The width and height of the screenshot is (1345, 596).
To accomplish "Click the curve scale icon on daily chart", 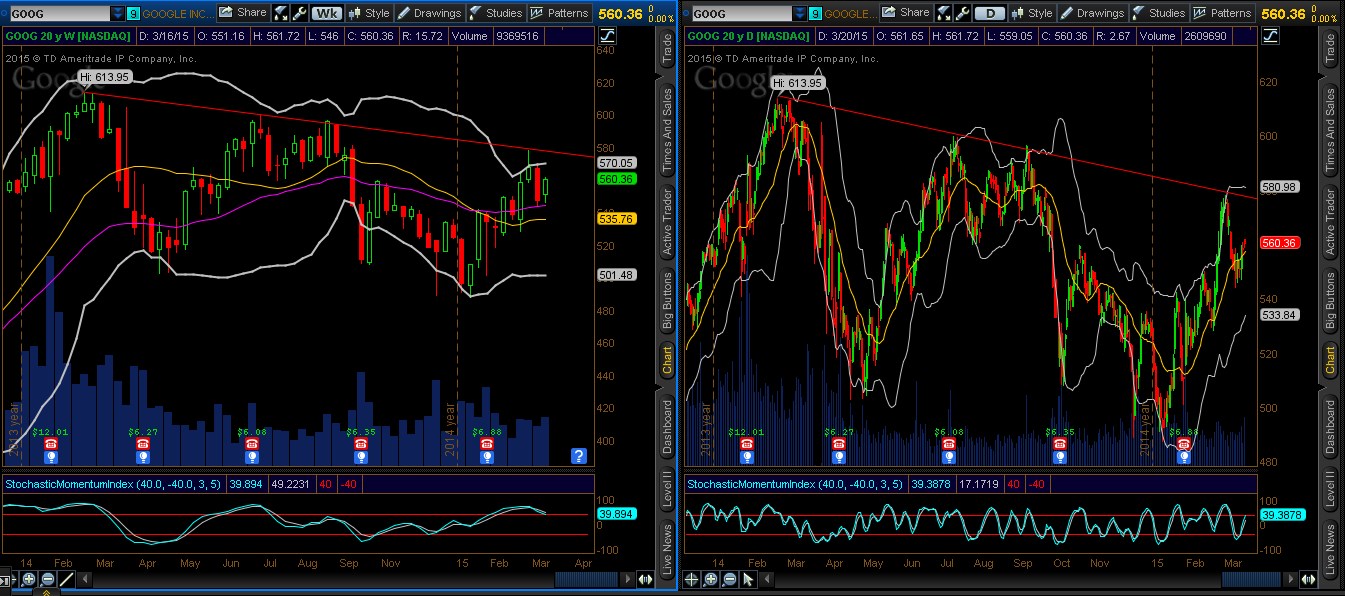I will tap(1272, 35).
